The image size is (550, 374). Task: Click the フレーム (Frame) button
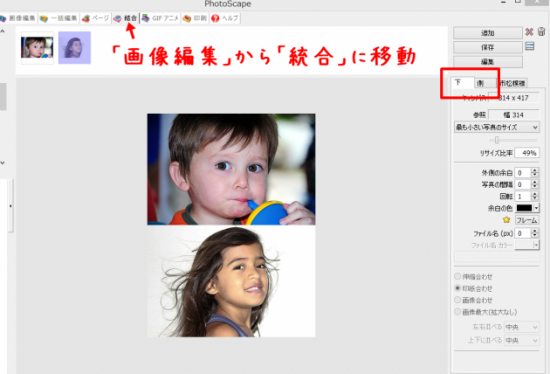(x=527, y=220)
